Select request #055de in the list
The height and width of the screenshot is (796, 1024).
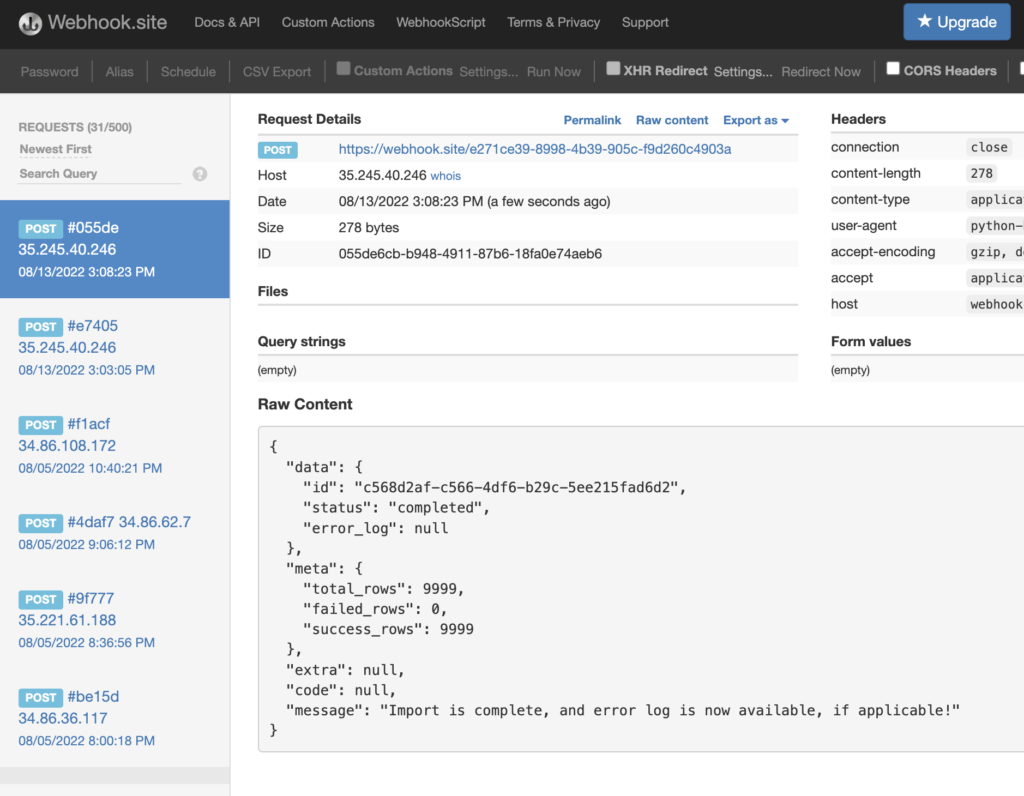115,249
